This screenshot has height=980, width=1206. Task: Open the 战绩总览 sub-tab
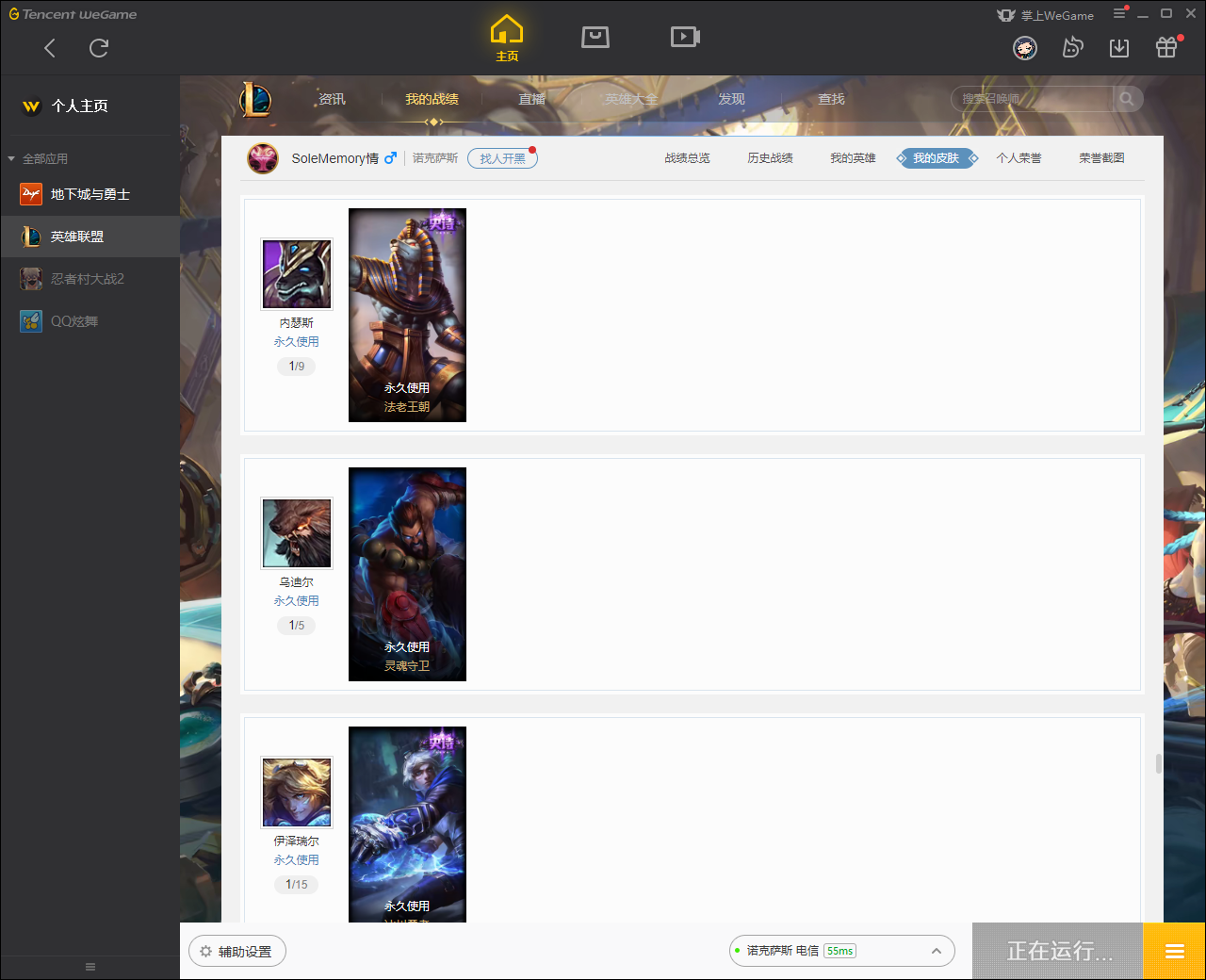coord(688,158)
